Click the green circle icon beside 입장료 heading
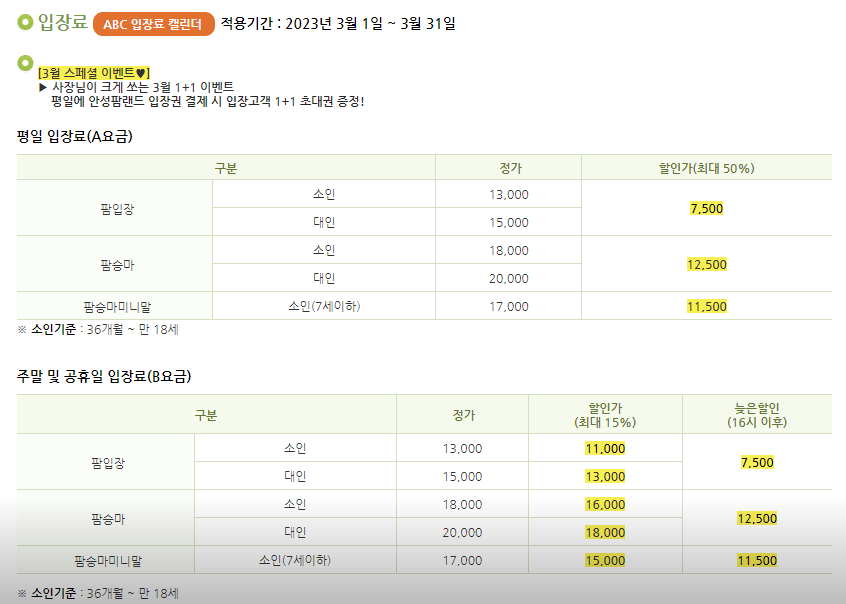Image resolution: width=846 pixels, height=604 pixels. [x=25, y=23]
